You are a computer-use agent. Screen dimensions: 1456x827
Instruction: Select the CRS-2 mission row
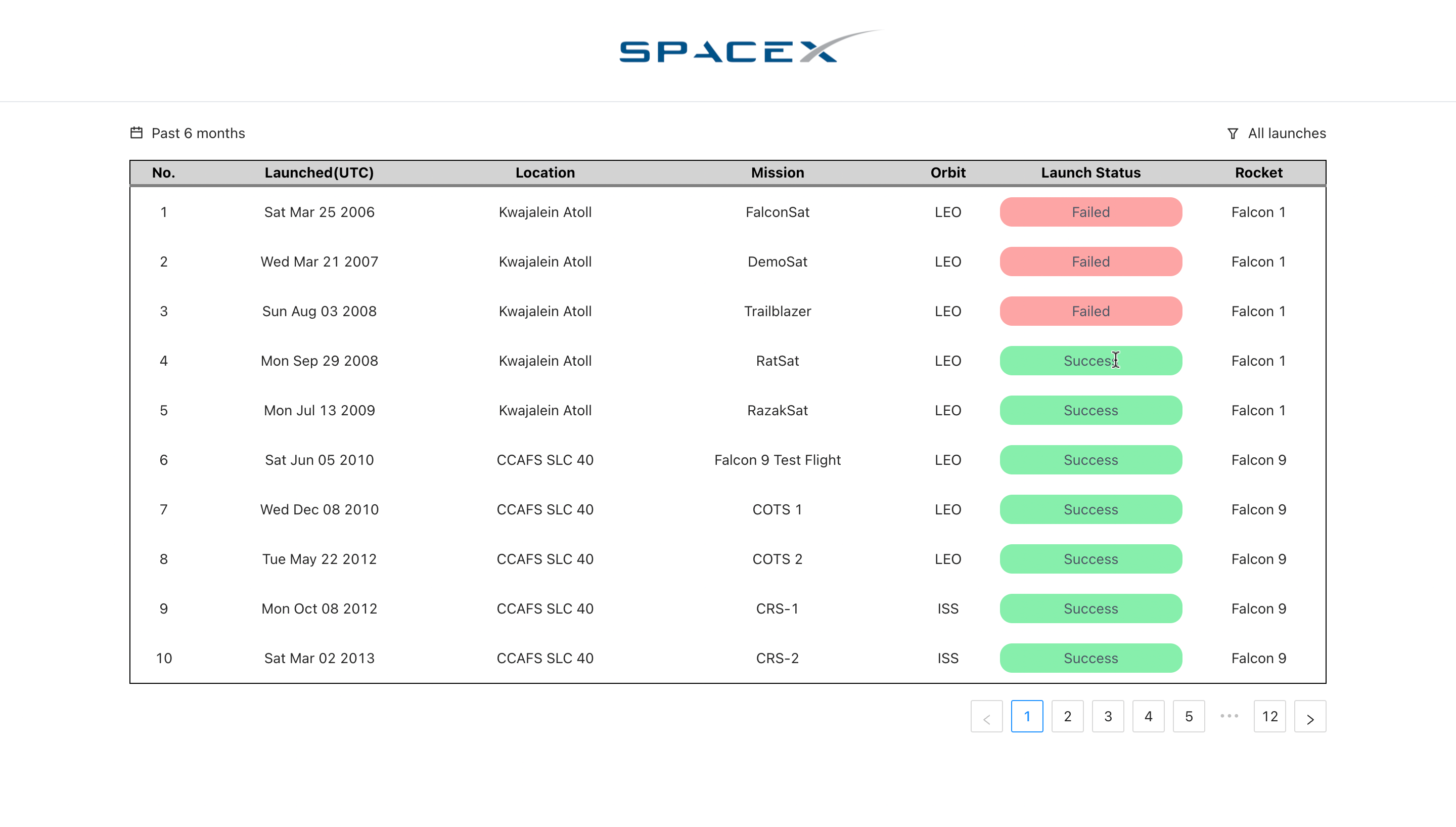point(777,658)
